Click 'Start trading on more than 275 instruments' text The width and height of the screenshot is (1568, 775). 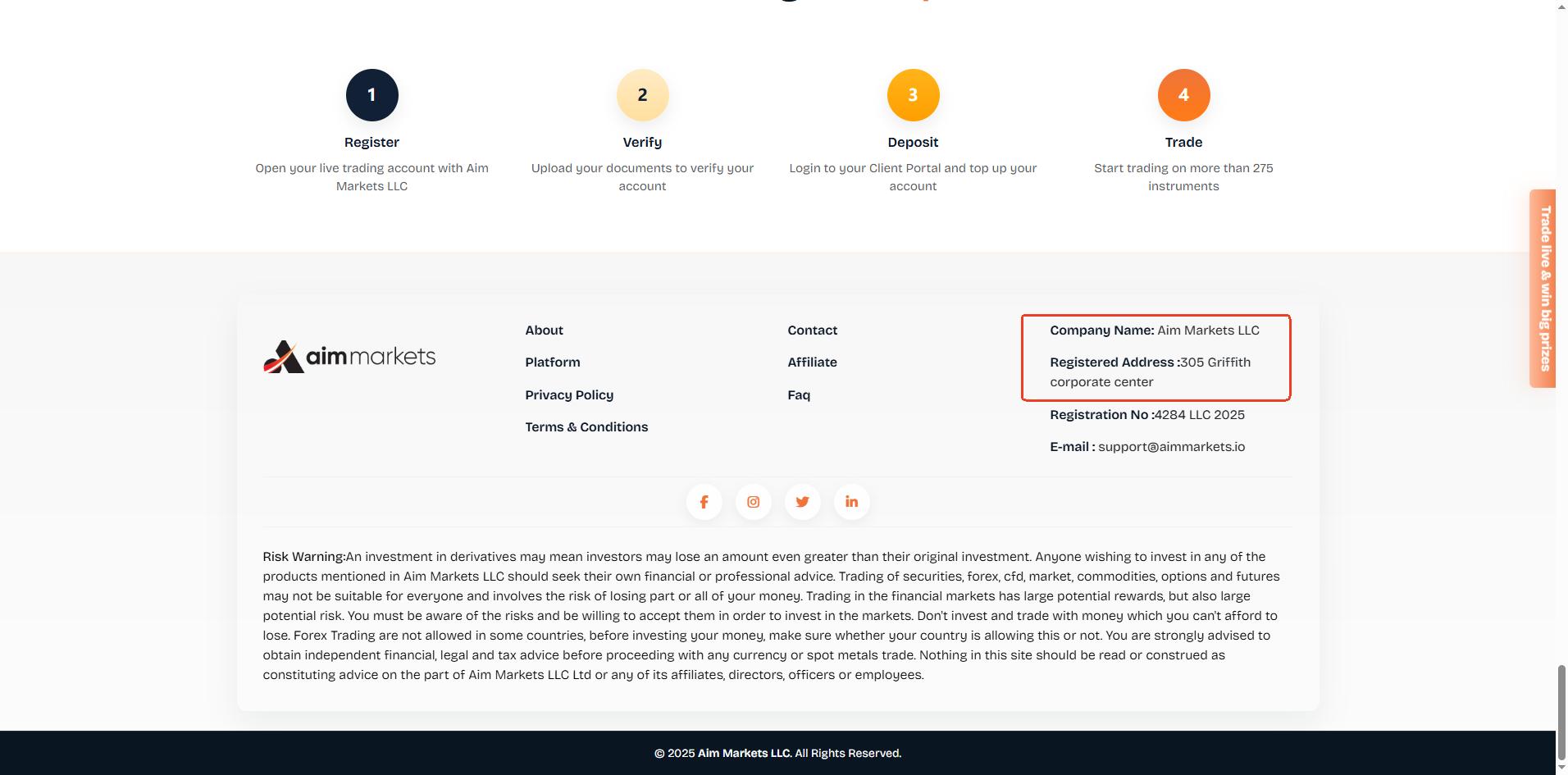tap(1183, 177)
